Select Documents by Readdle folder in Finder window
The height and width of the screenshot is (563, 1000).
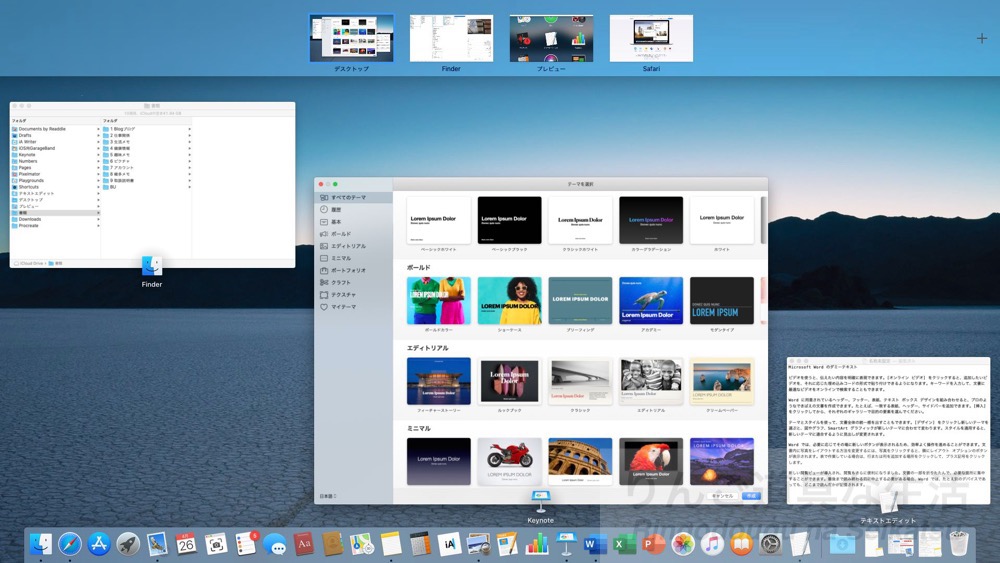[x=55, y=129]
